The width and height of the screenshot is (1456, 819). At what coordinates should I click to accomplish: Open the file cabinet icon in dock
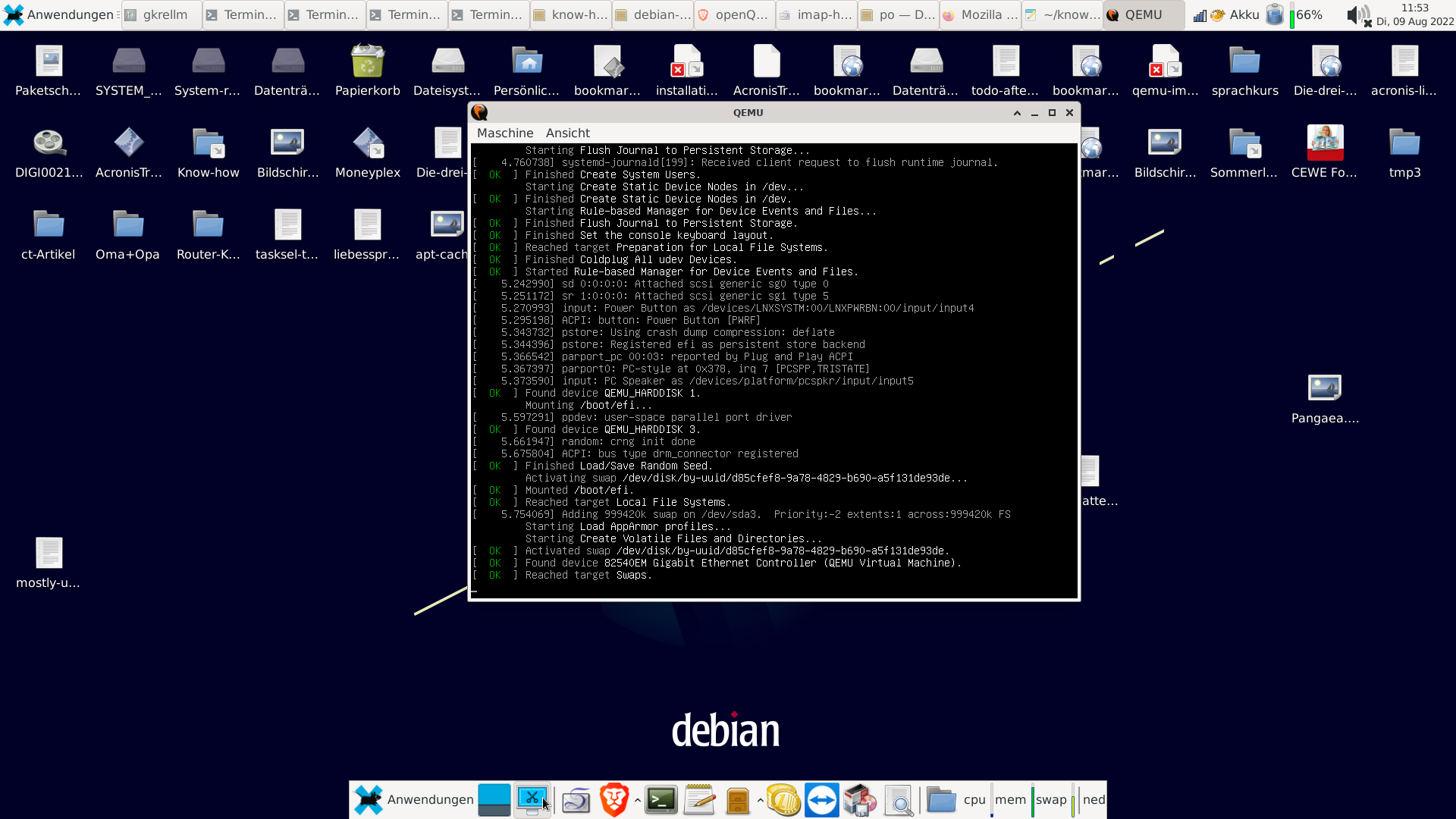click(x=737, y=800)
